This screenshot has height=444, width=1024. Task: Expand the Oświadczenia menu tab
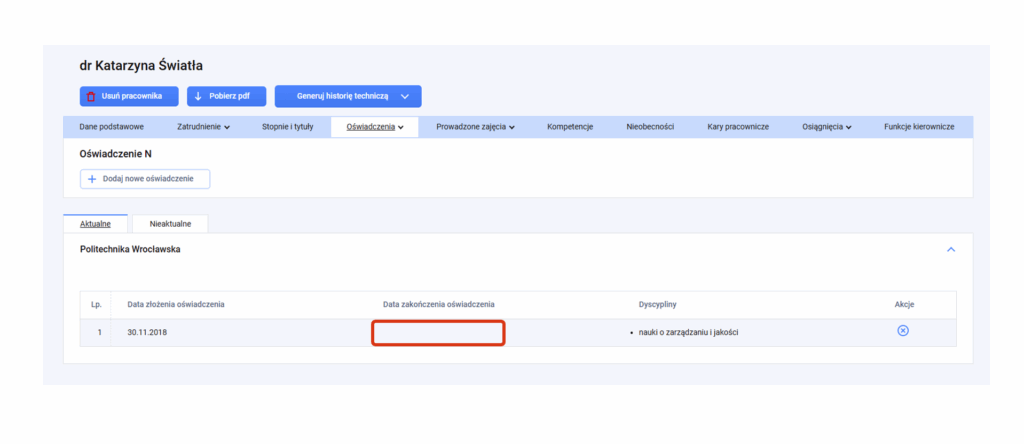click(374, 127)
